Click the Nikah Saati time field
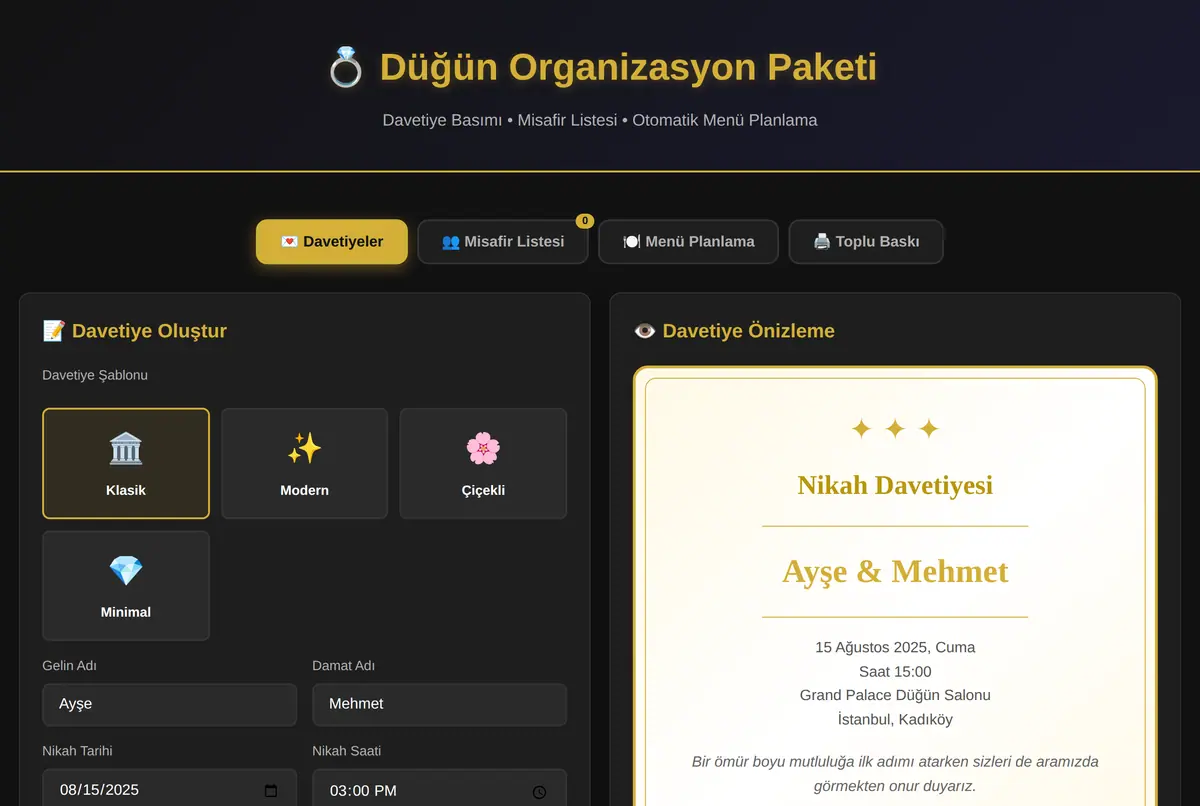1200x806 pixels. tap(440, 789)
